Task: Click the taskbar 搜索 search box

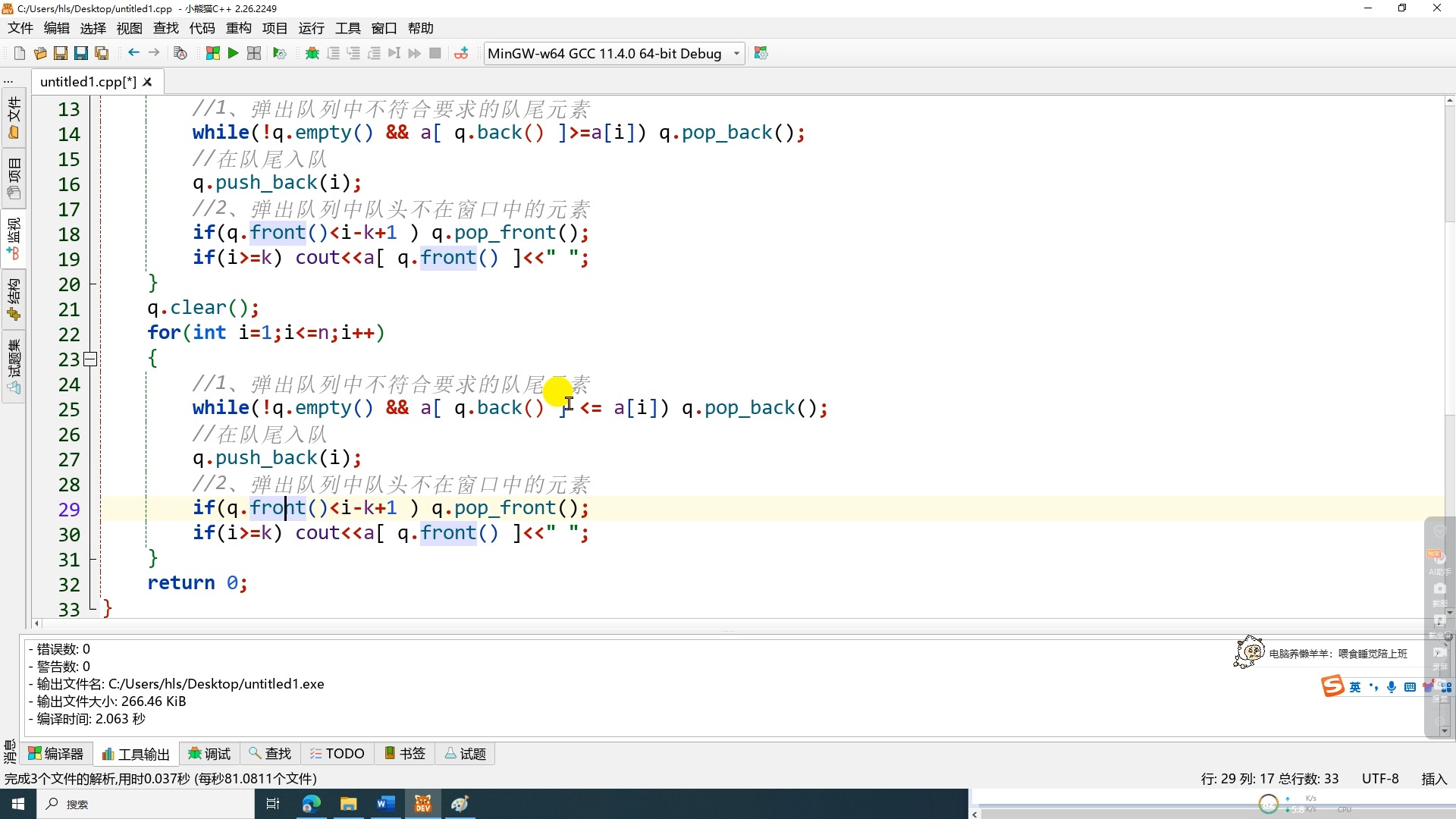Action: point(146,804)
